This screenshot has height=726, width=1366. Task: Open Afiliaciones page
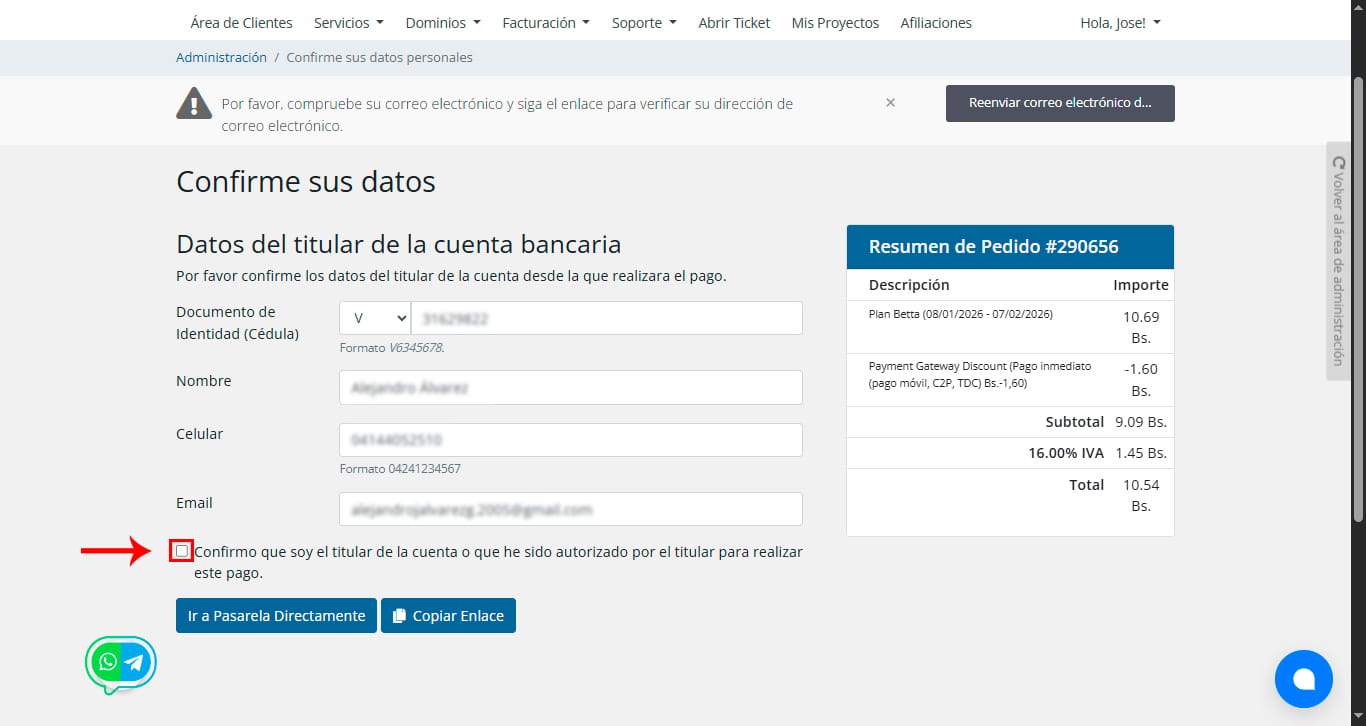pyautogui.click(x=936, y=22)
